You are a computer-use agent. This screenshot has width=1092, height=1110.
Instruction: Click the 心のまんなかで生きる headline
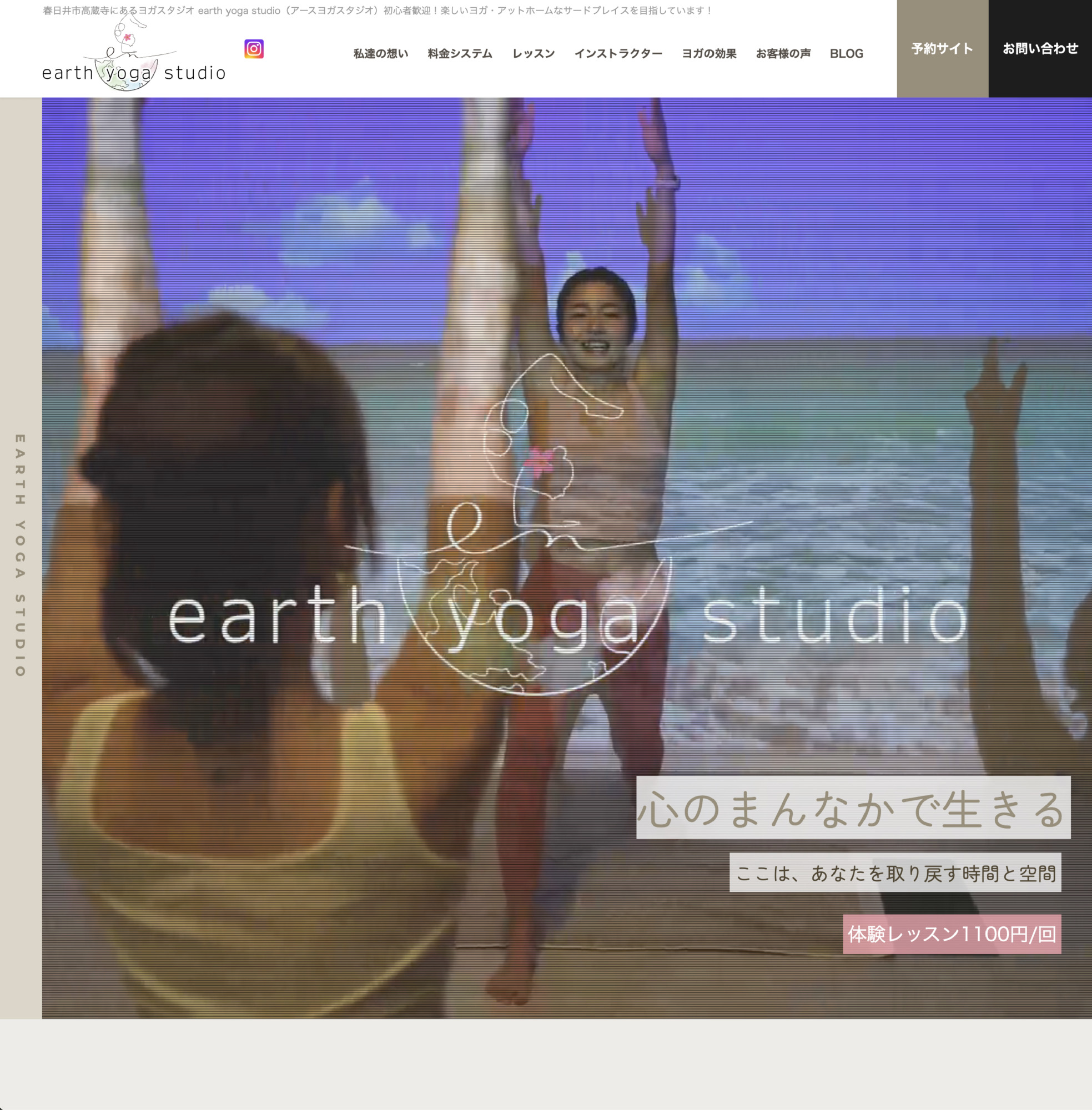(853, 808)
